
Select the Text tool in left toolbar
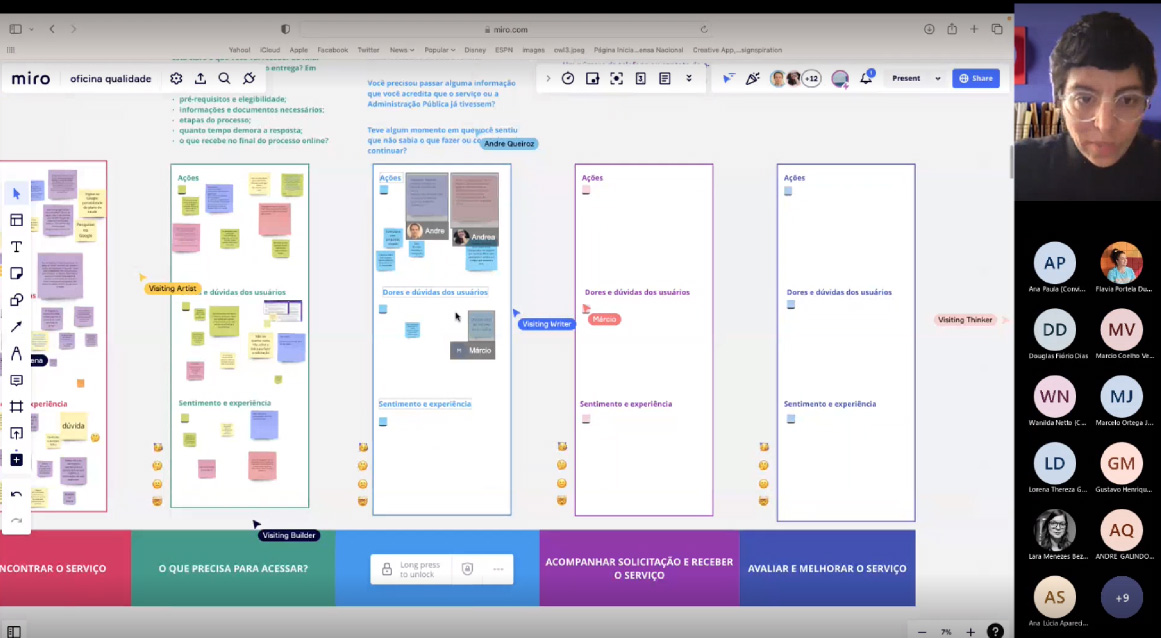[16, 247]
